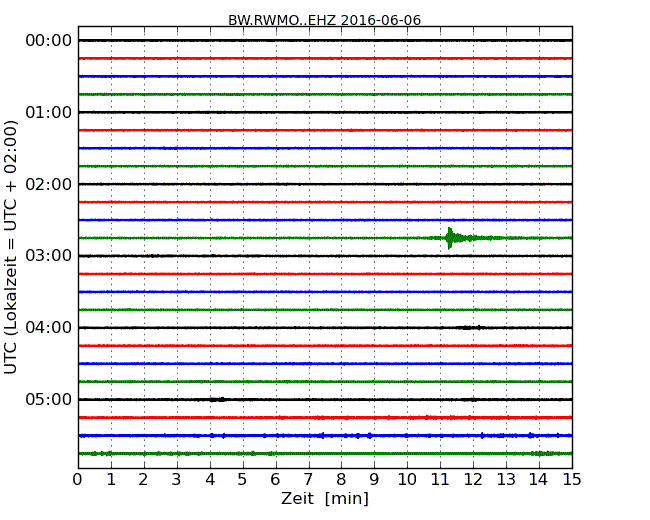Viewport: 650px width, 520px height.
Task: Click the 05:00 time label
Action: click(49, 399)
